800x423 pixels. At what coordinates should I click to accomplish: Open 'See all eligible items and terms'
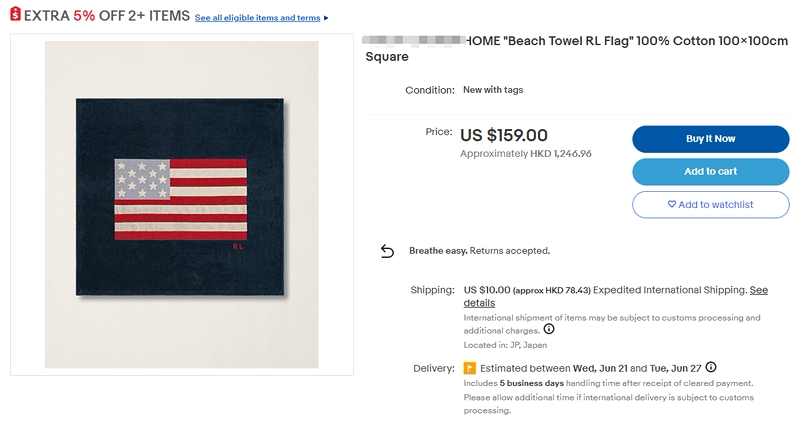[257, 18]
